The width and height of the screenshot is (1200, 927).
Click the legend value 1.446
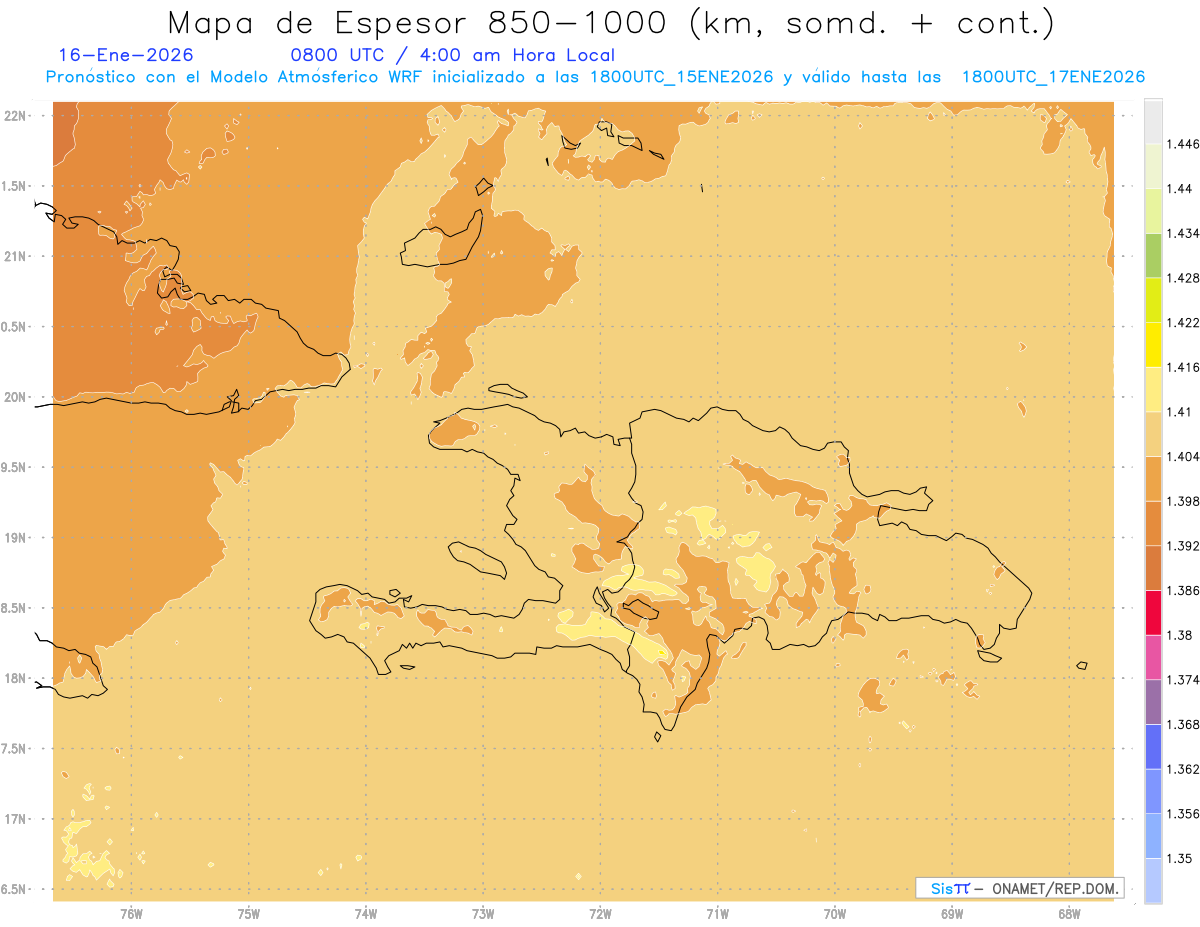coord(1183,144)
